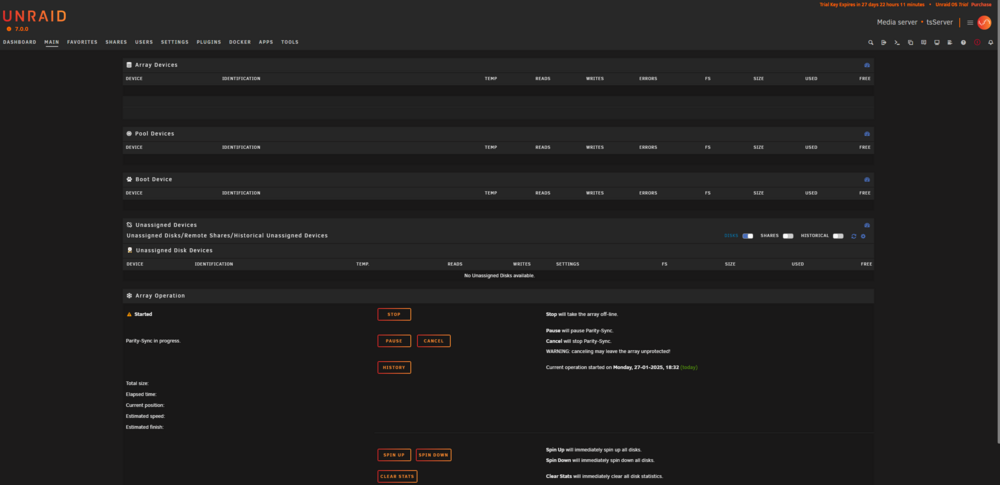The height and width of the screenshot is (485, 1000).
Task: Open the Apps menu
Action: coord(266,42)
